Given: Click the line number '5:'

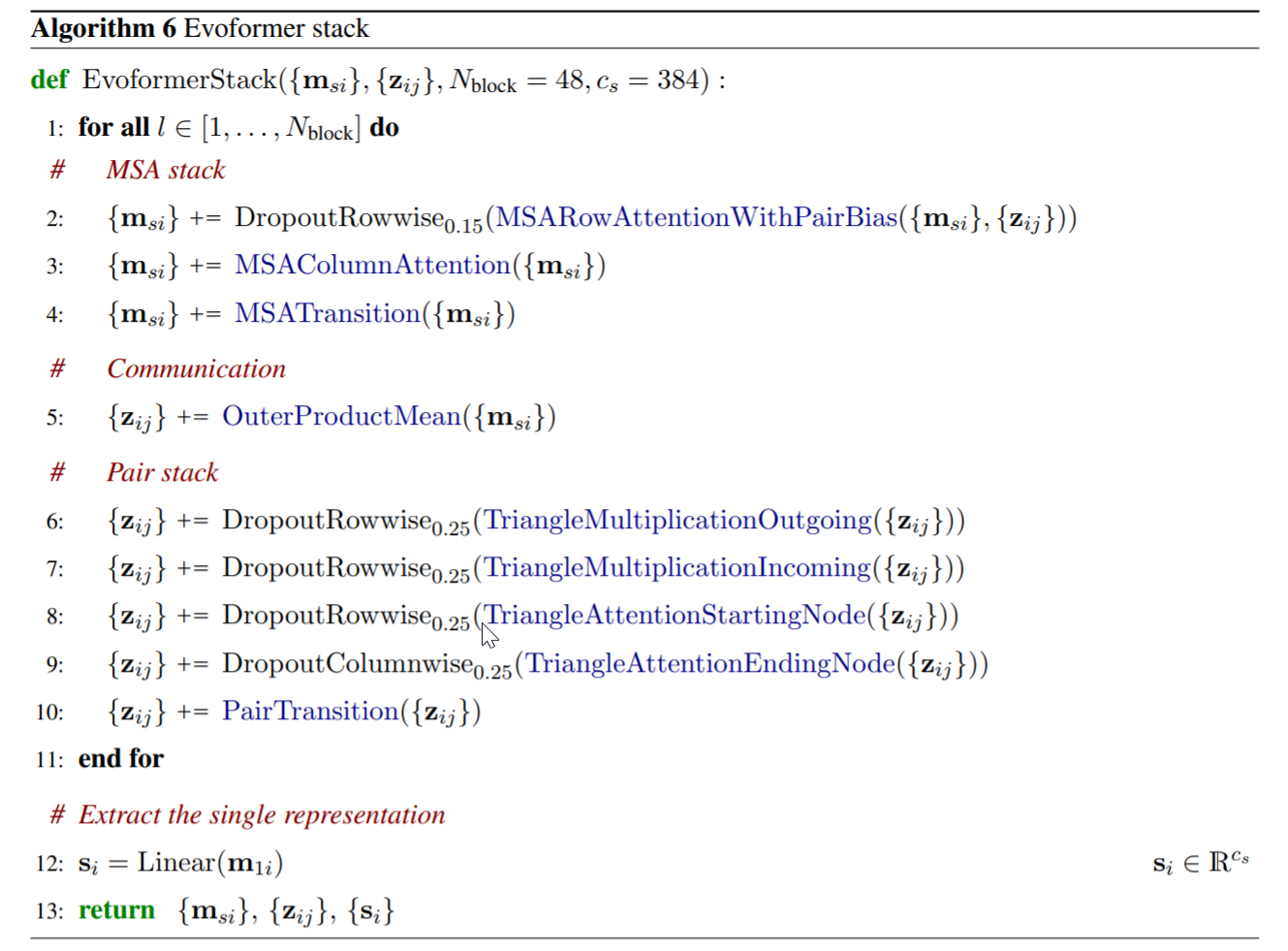Looking at the screenshot, I should (55, 418).
